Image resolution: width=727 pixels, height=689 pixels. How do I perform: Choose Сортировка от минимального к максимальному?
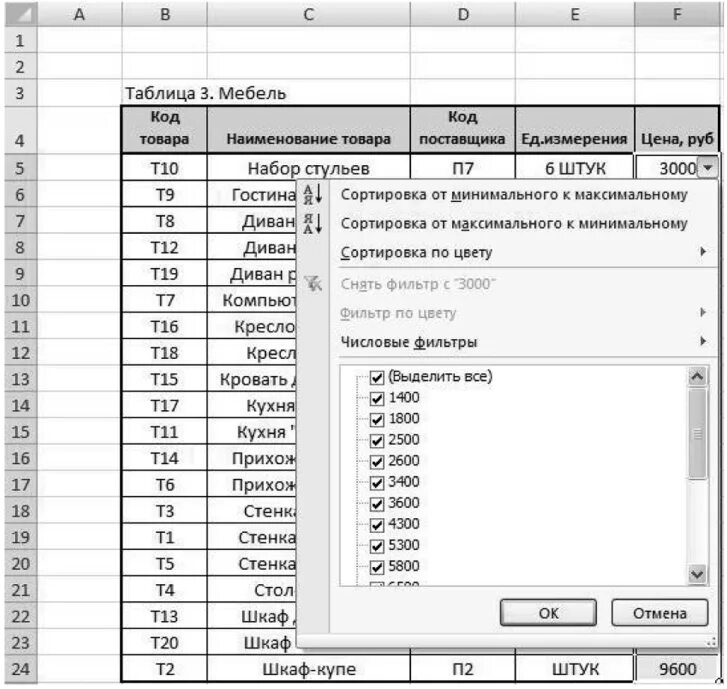[x=514, y=195]
